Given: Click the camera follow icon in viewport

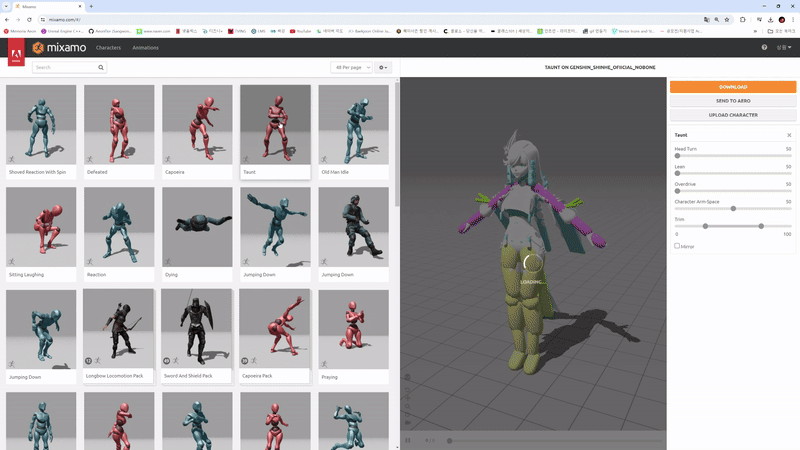Looking at the screenshot, I should [x=408, y=423].
